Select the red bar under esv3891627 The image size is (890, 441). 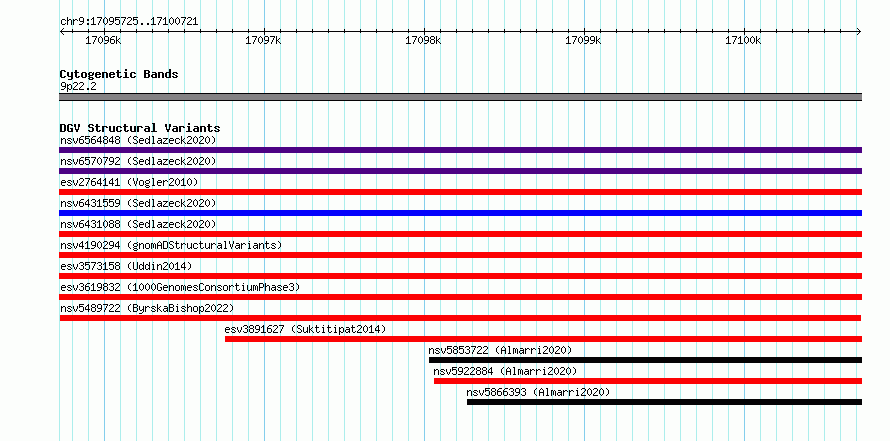click(543, 339)
